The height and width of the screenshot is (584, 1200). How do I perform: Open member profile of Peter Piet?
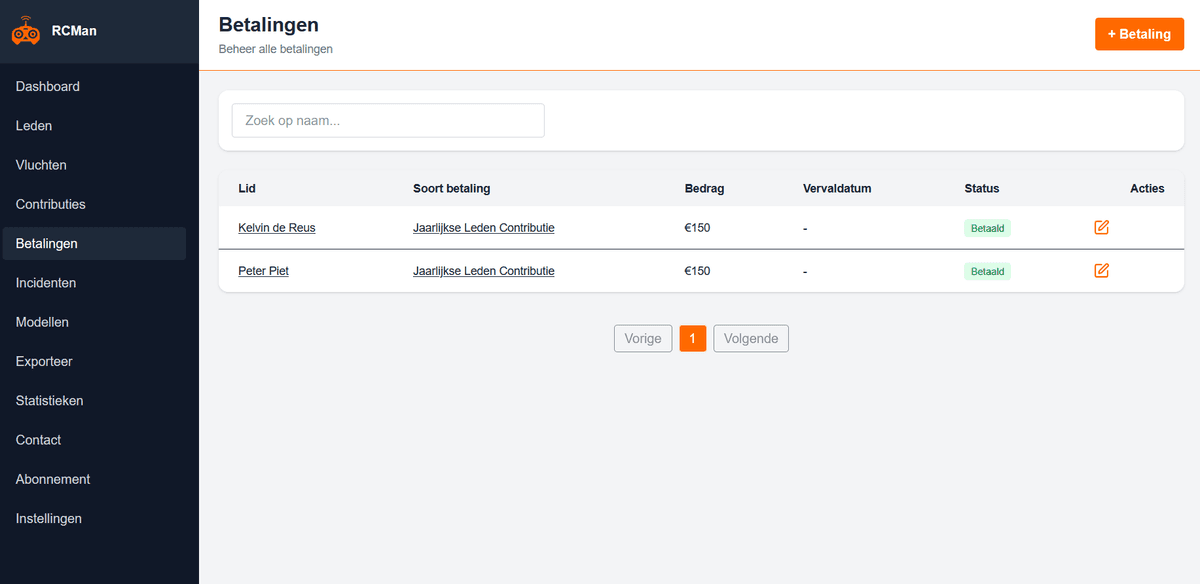pyautogui.click(x=263, y=270)
